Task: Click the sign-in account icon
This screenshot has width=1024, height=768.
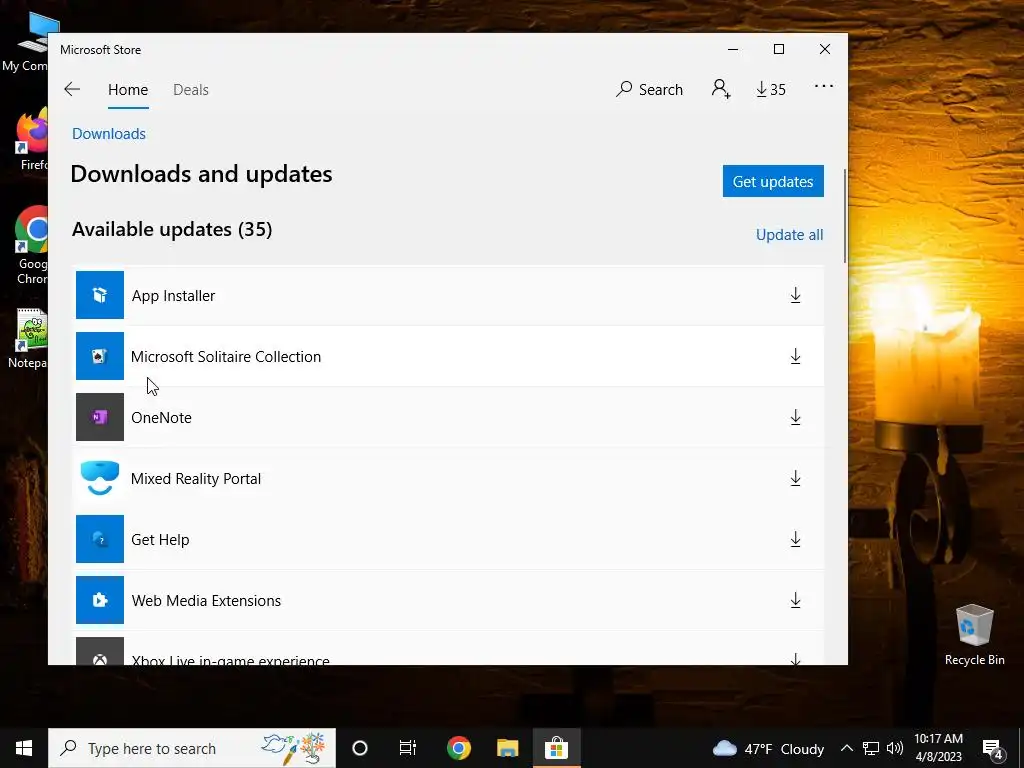Action: 721,89
